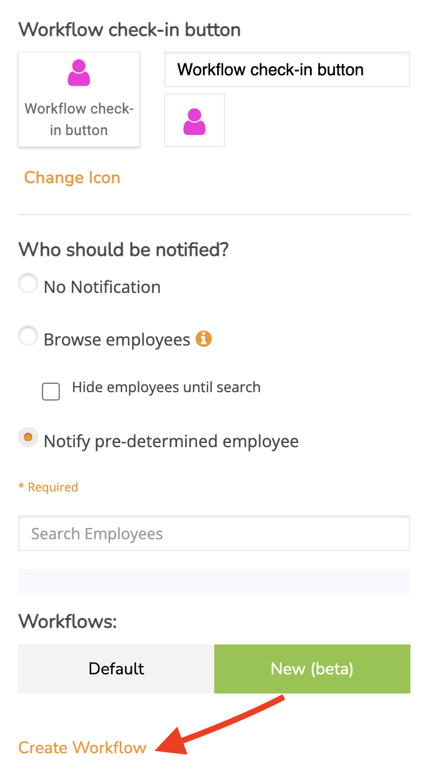Viewport: 438px width, 776px height.
Task: Click the orange info icon beside Browse employees
Action: coord(203,339)
